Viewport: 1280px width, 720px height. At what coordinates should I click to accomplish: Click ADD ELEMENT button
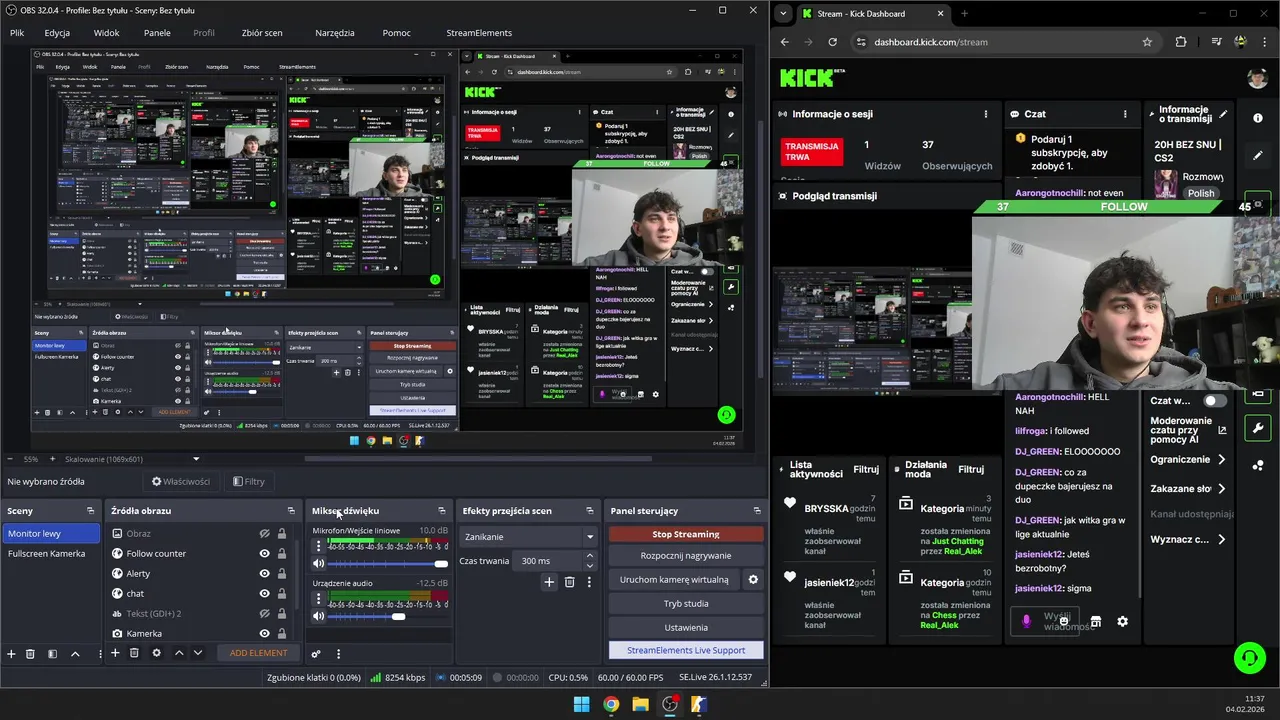pyautogui.click(x=258, y=653)
